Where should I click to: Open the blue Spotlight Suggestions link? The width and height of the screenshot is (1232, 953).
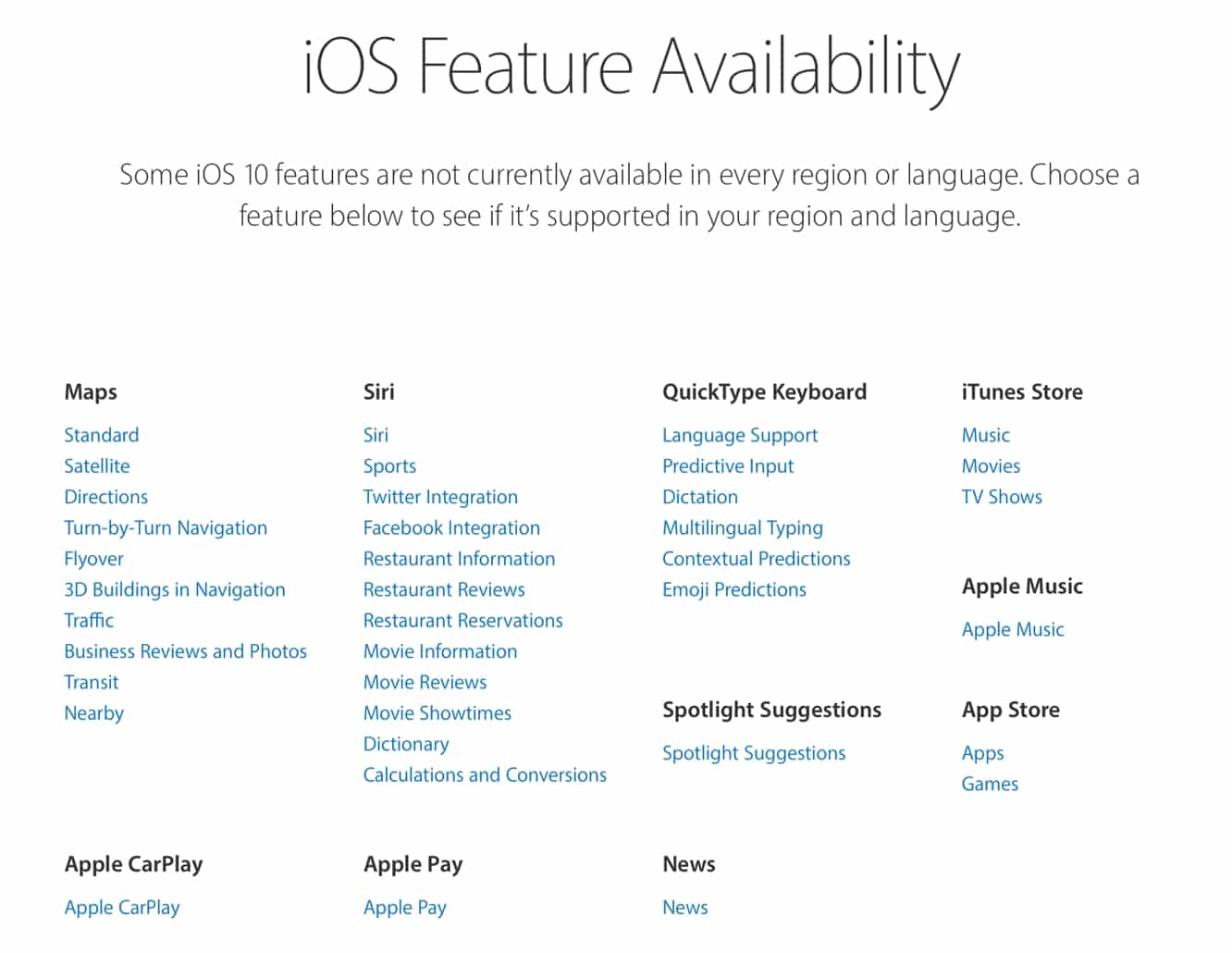click(754, 753)
